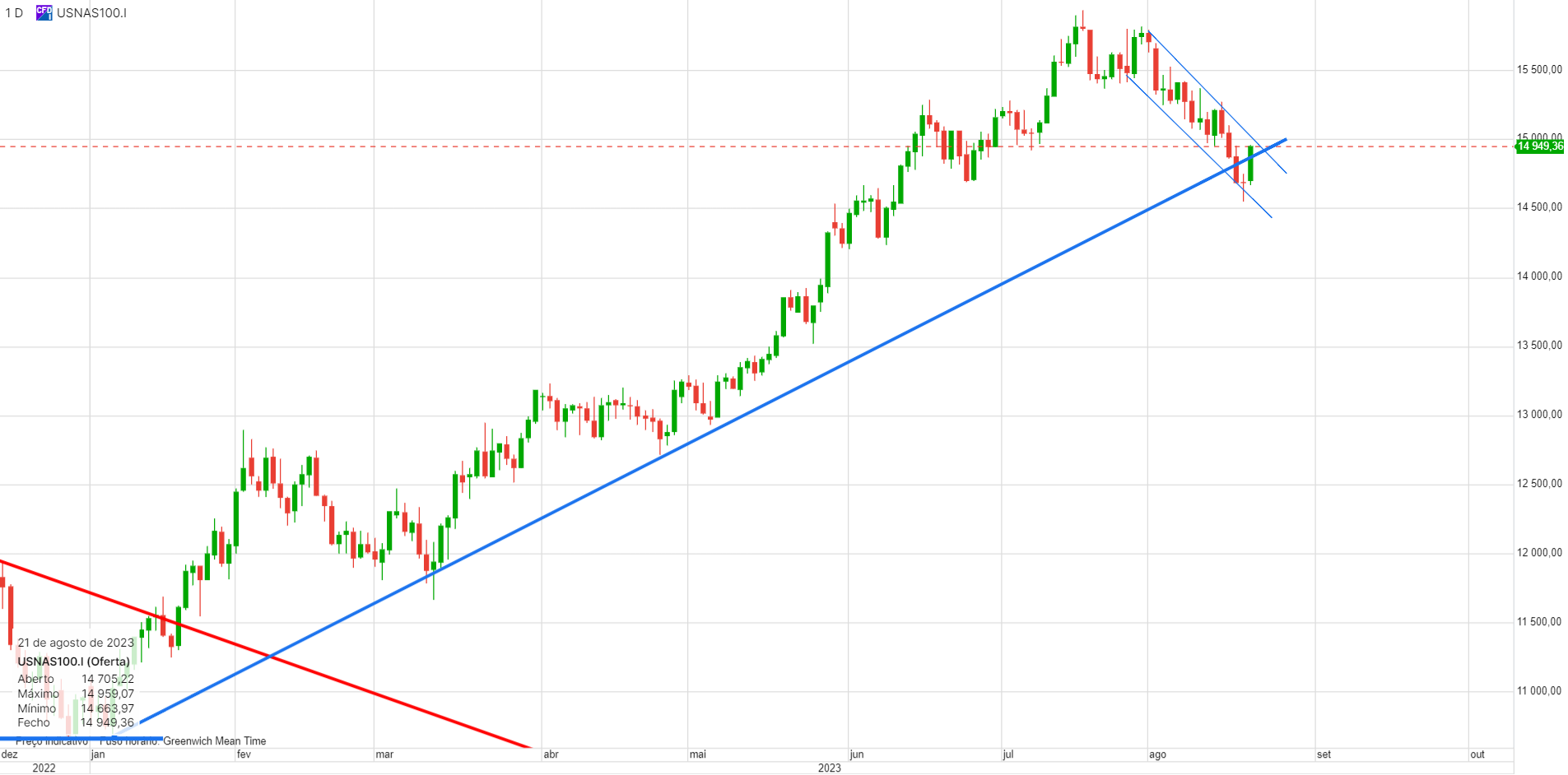This screenshot has height=775, width=1568.
Task: Open the 1 D timeframe selector
Action: [14, 13]
